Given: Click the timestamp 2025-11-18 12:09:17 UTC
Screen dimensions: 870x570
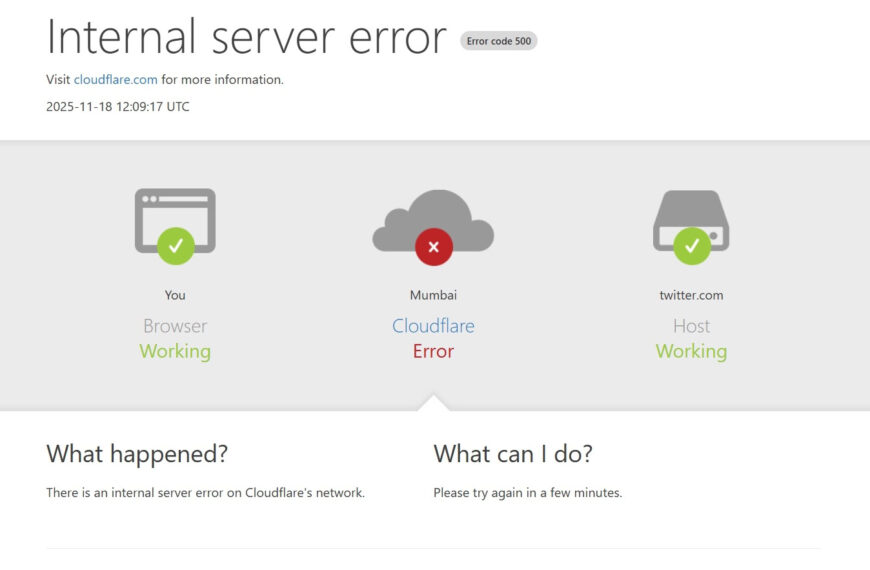Looking at the screenshot, I should [118, 107].
